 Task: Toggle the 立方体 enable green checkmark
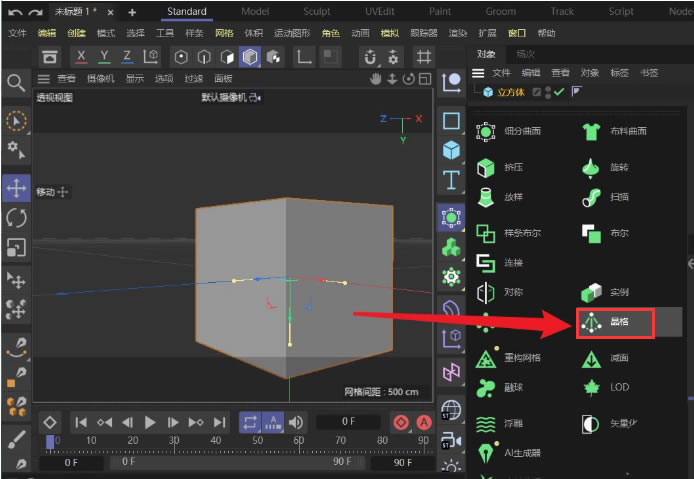coord(559,92)
